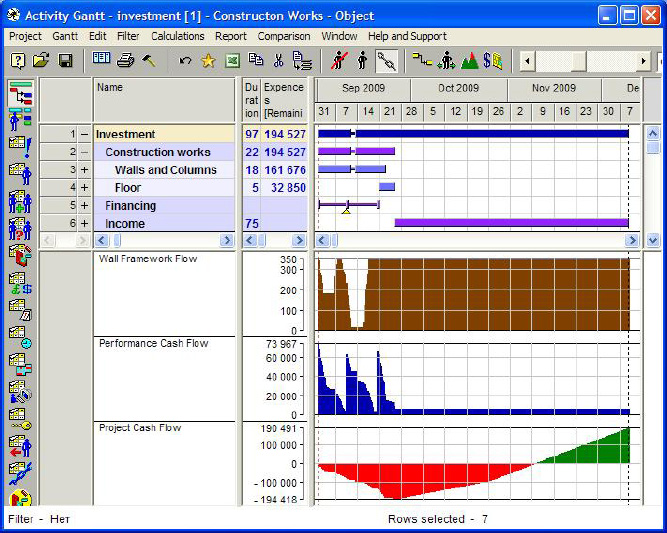Viewport: 667px width, 533px height.
Task: Click the Gantt chart horizontal scroll right arrow
Action: (x=632, y=241)
